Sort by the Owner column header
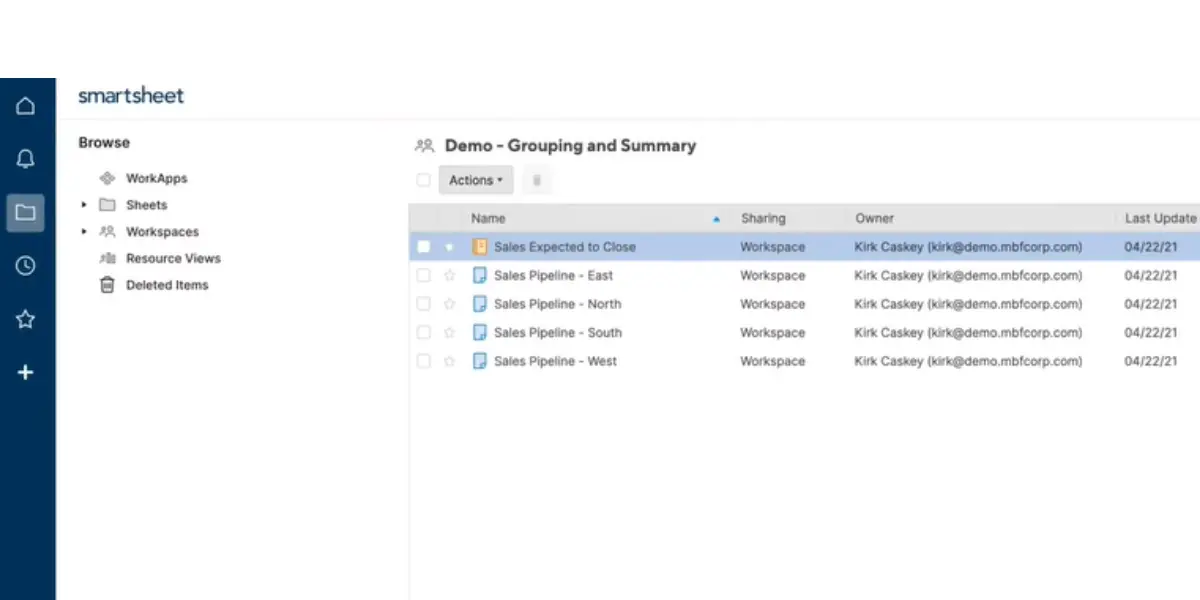Viewport: 1200px width, 600px height. pos(874,218)
